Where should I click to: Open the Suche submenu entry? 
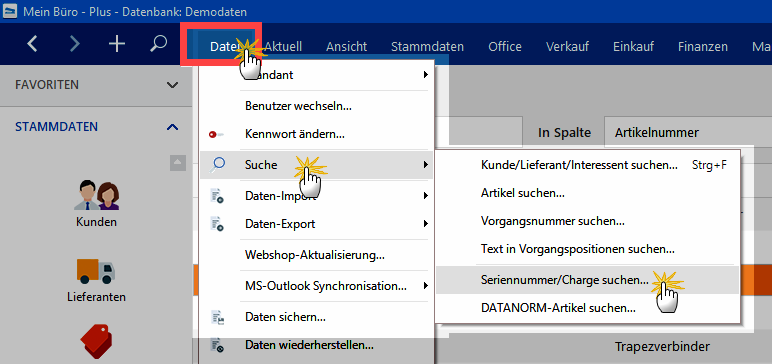pyautogui.click(x=317, y=165)
